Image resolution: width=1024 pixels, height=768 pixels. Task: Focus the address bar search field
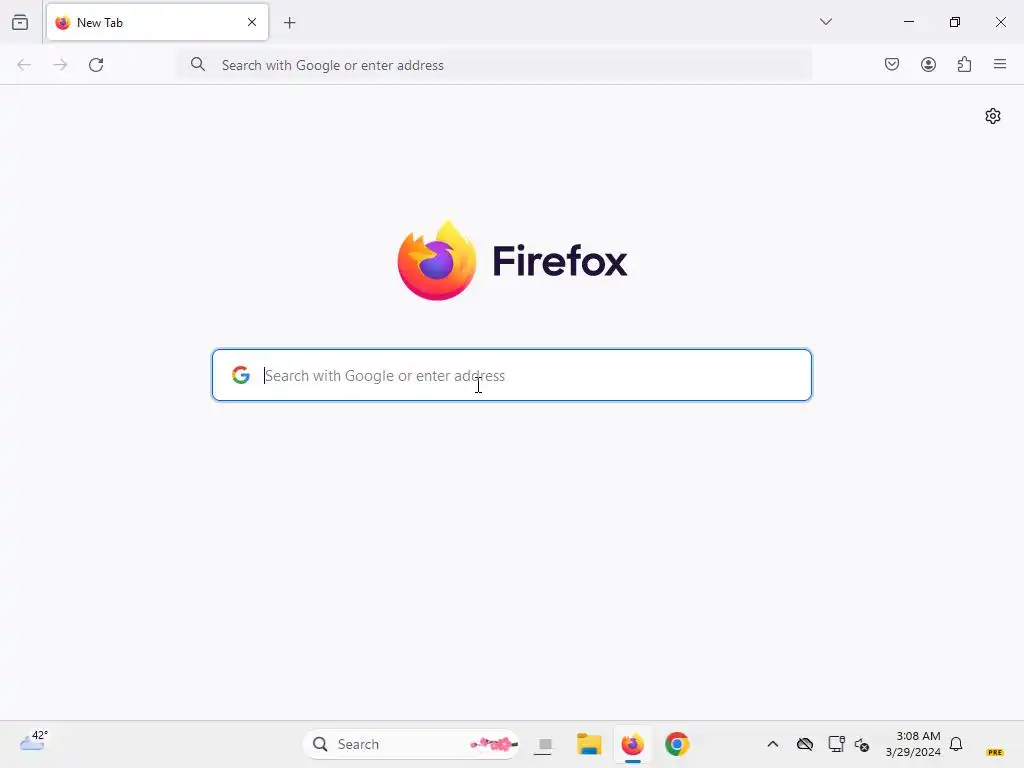494,65
